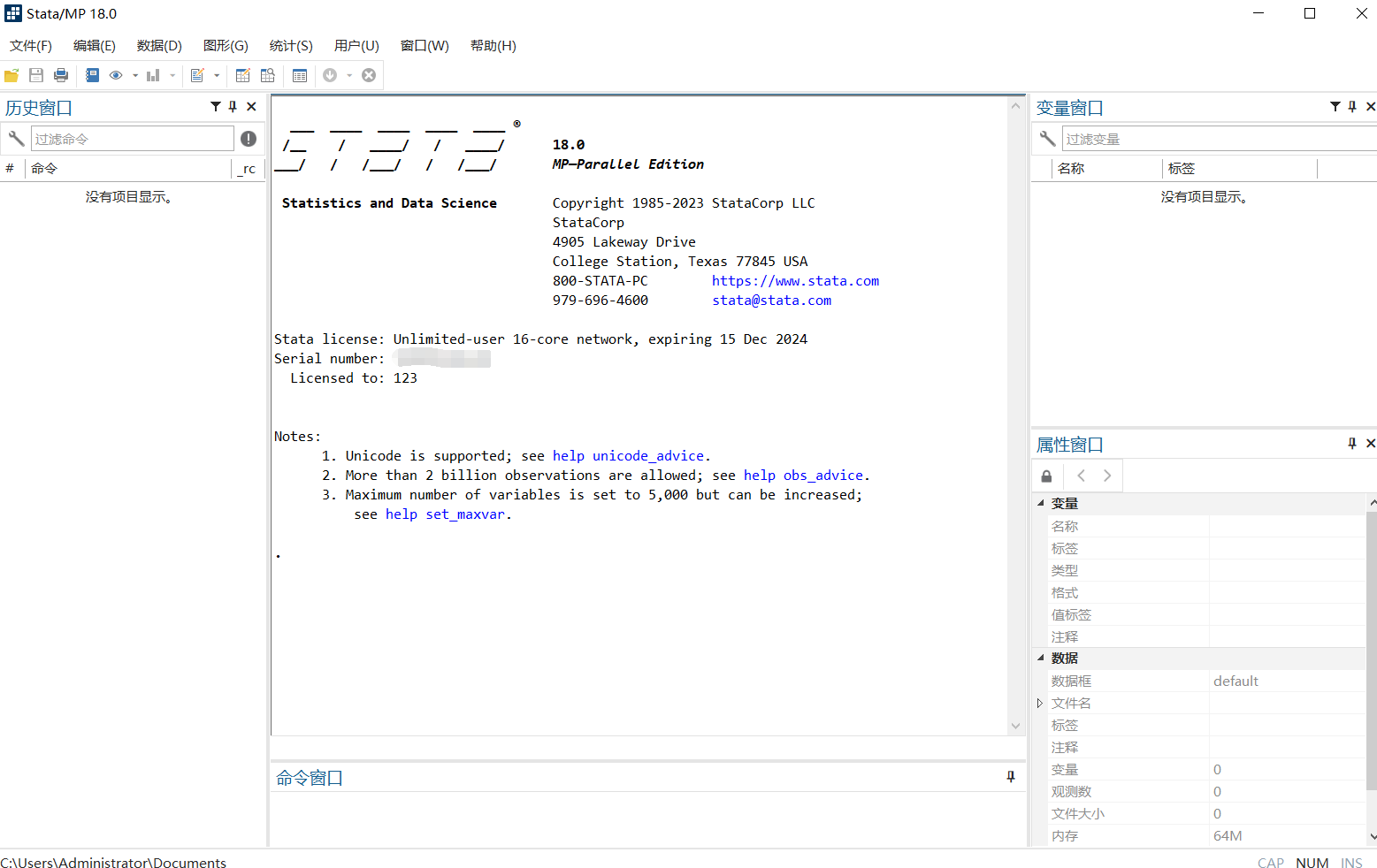Click the 过滤变量 filter input field

click(x=1220, y=139)
